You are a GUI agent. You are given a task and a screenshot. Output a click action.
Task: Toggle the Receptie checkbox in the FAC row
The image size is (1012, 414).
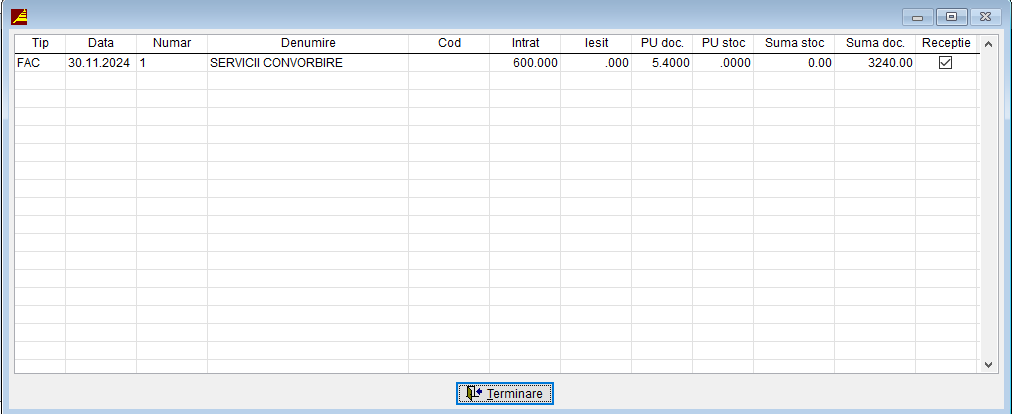pyautogui.click(x=944, y=62)
